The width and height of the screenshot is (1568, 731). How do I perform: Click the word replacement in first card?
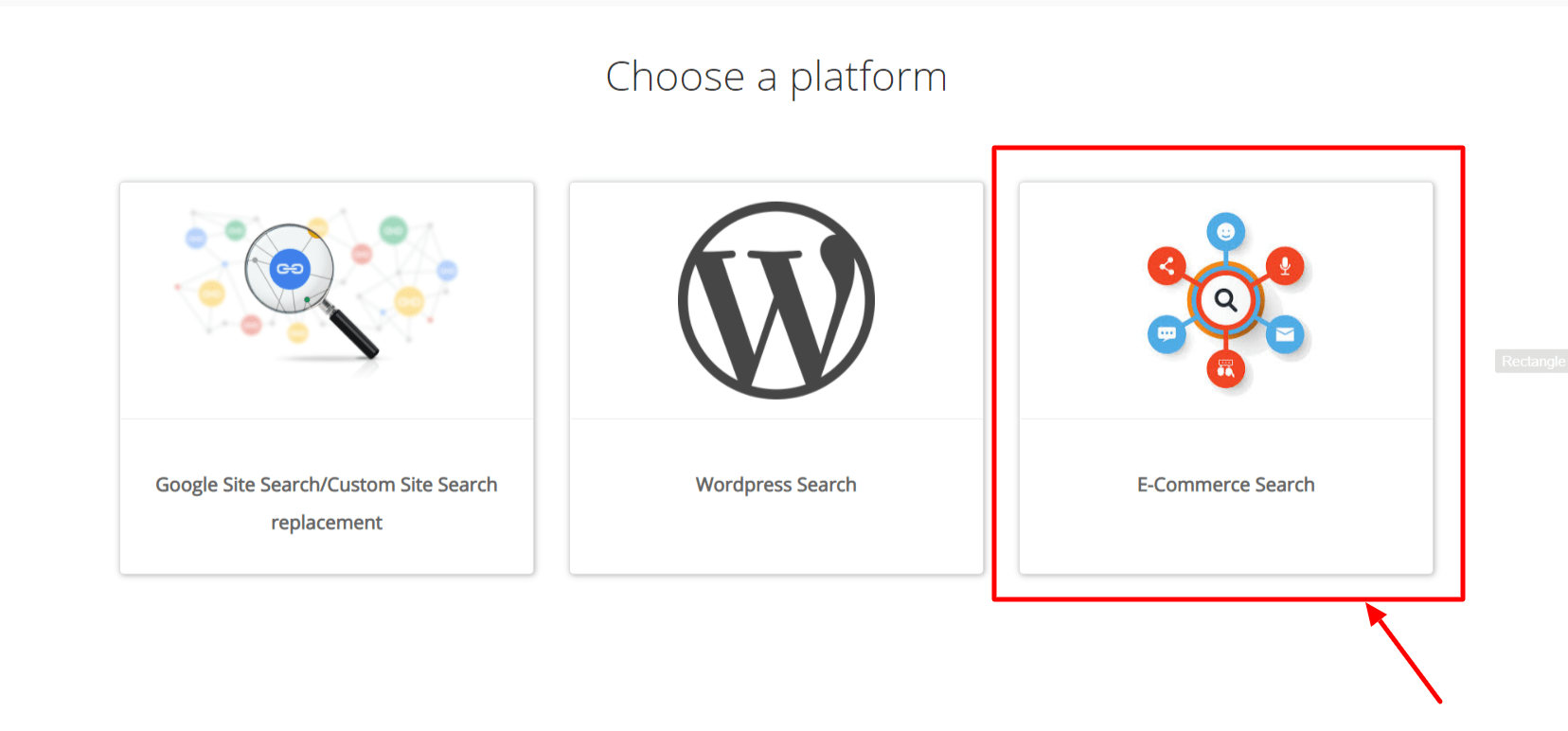pyautogui.click(x=327, y=523)
